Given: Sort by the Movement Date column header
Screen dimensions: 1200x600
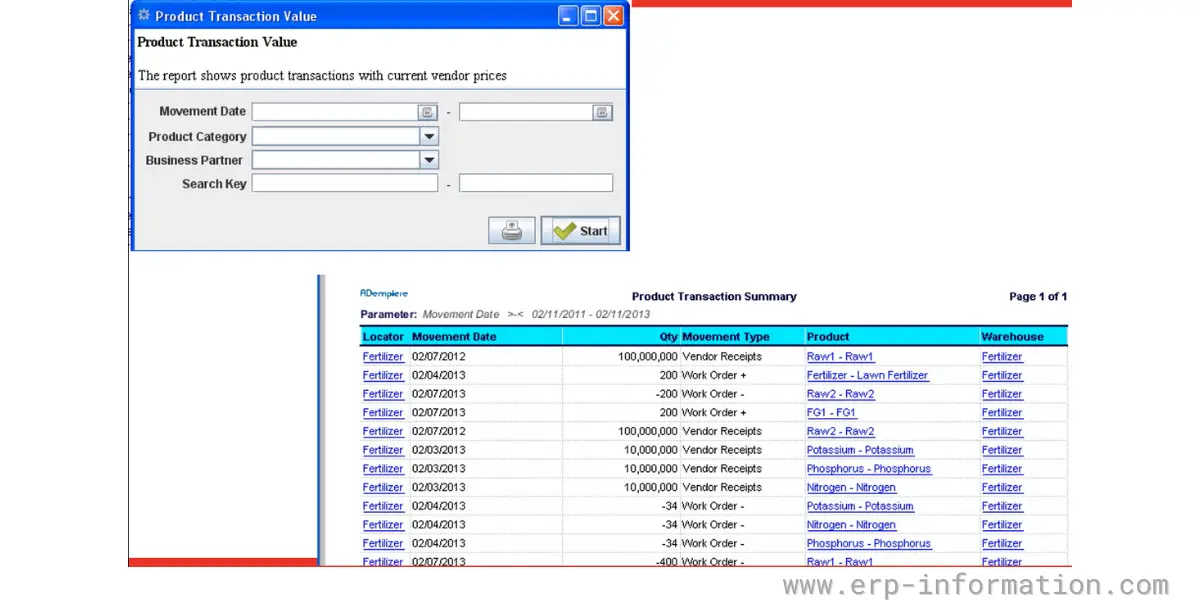Looking at the screenshot, I should tap(454, 337).
